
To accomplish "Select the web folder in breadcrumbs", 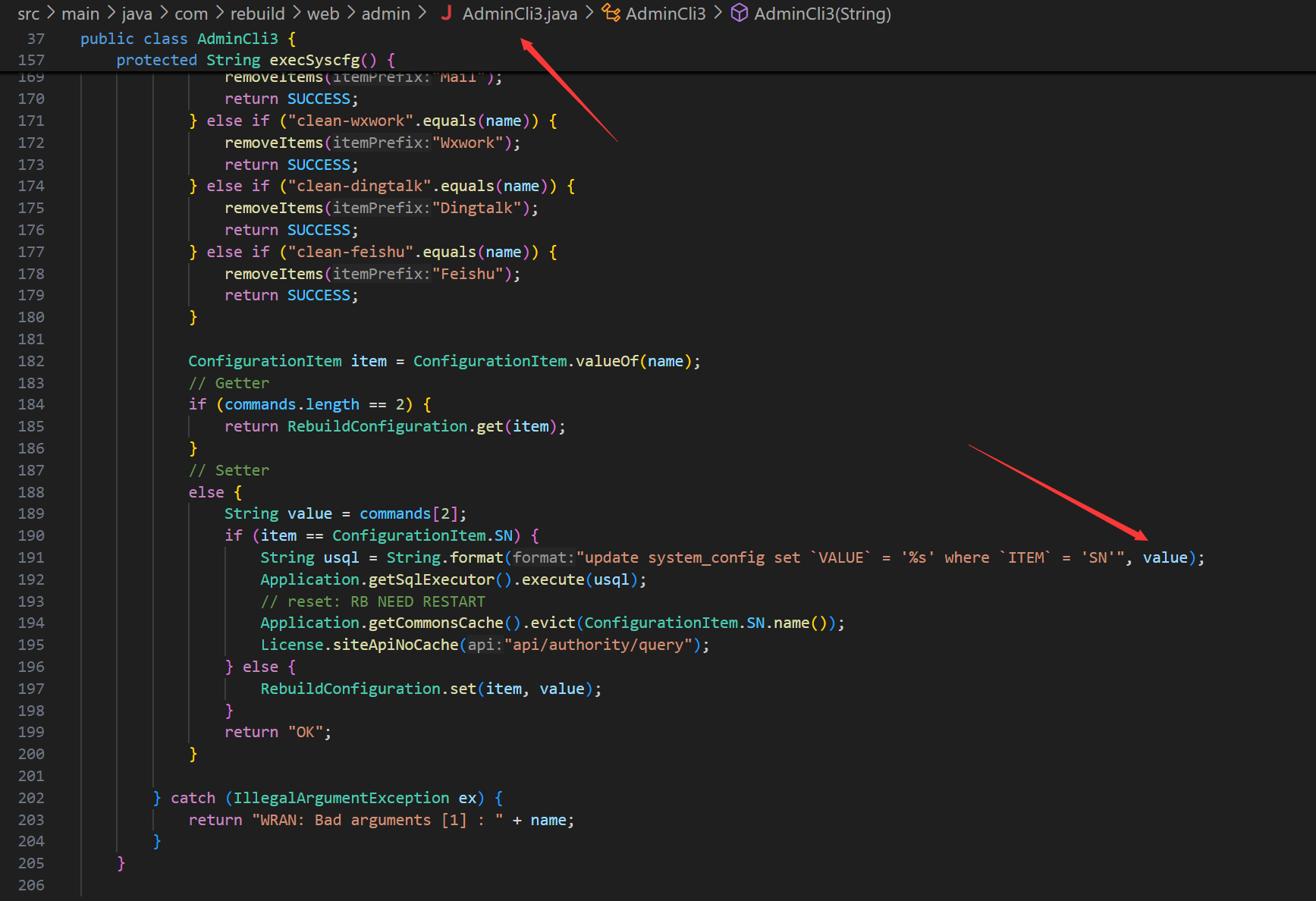I will 323,14.
